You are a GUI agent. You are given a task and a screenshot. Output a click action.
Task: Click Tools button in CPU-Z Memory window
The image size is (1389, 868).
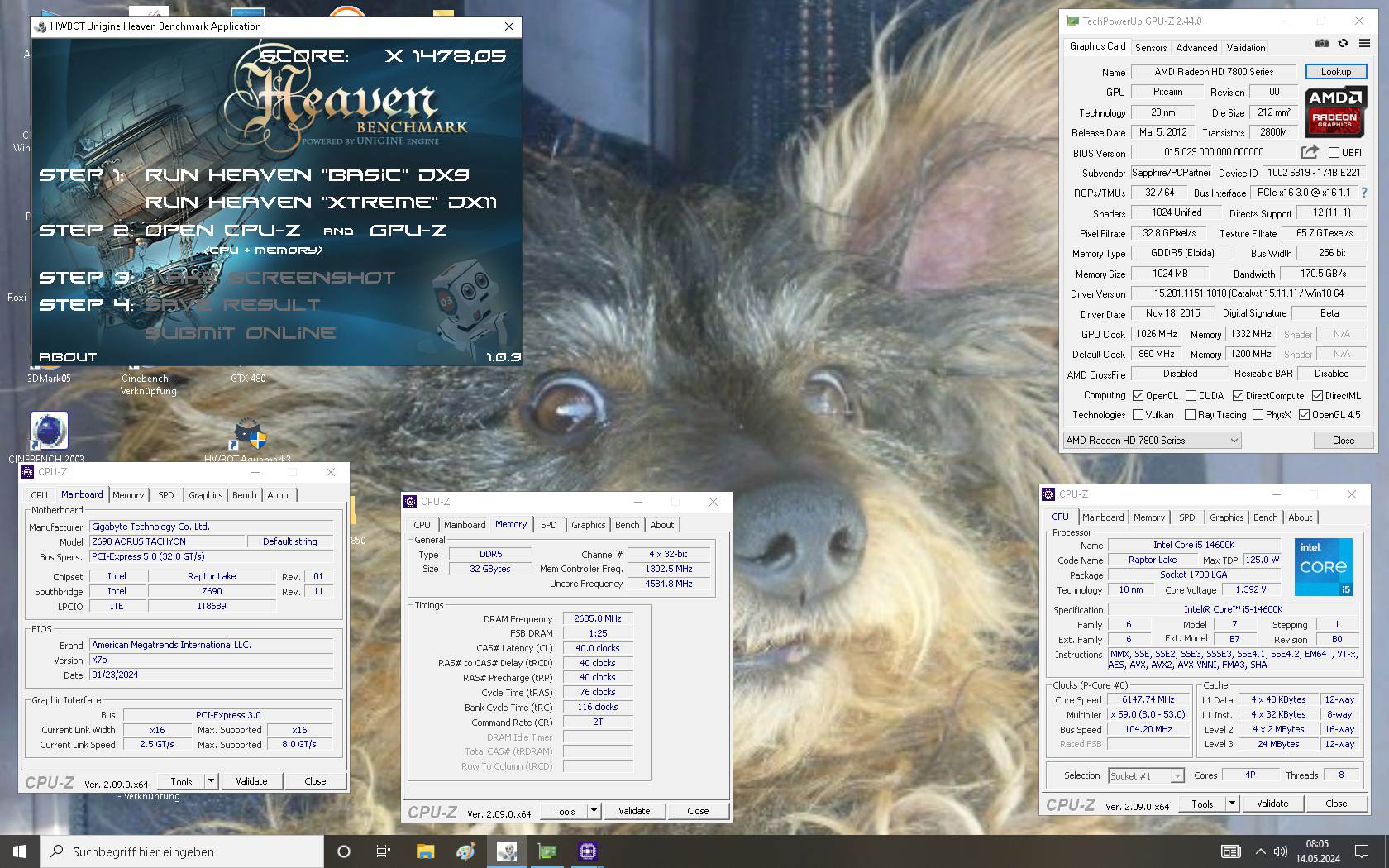[564, 811]
